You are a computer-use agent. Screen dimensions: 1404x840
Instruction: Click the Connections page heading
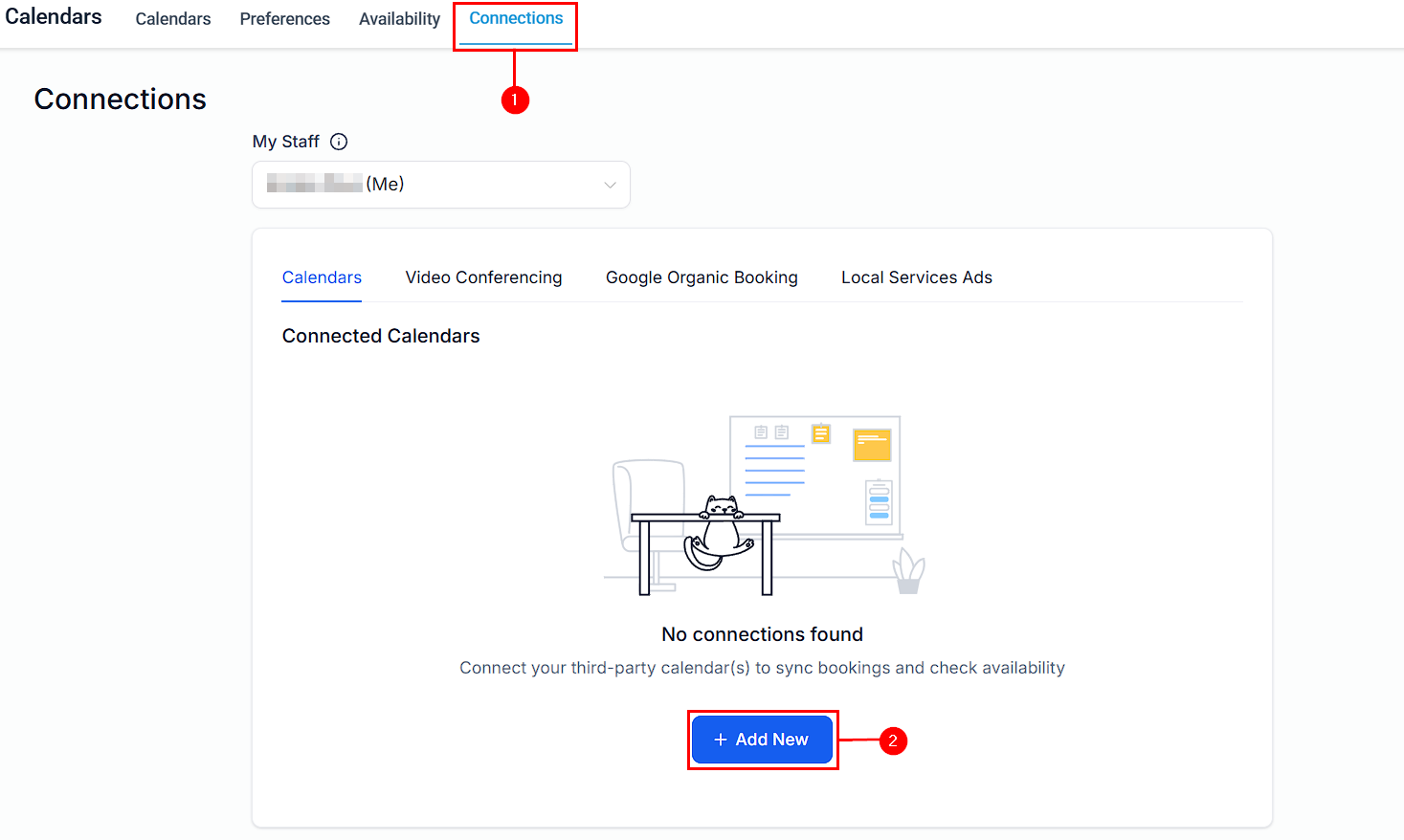click(x=121, y=99)
